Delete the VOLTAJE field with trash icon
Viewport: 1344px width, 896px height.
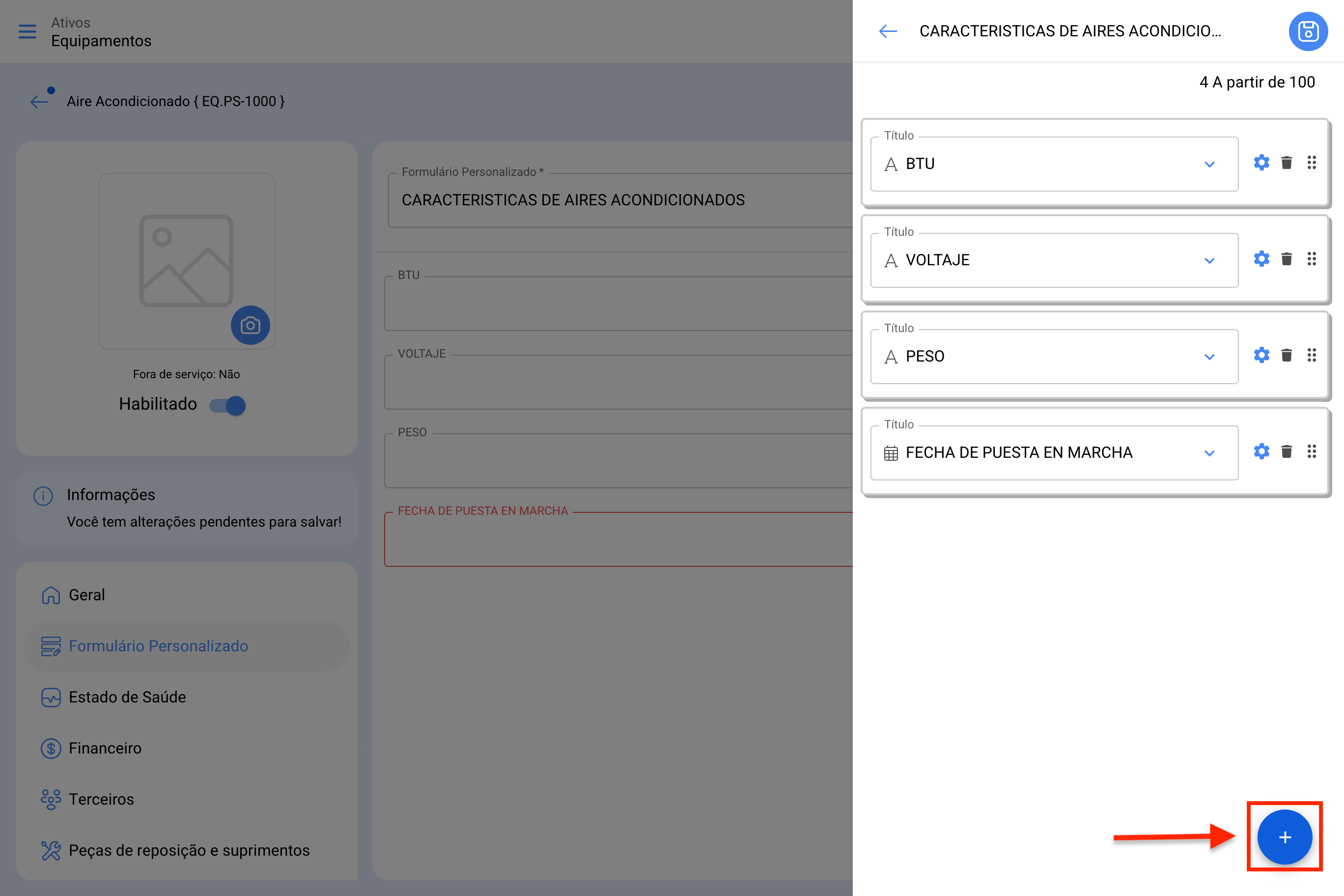pyautogui.click(x=1287, y=259)
